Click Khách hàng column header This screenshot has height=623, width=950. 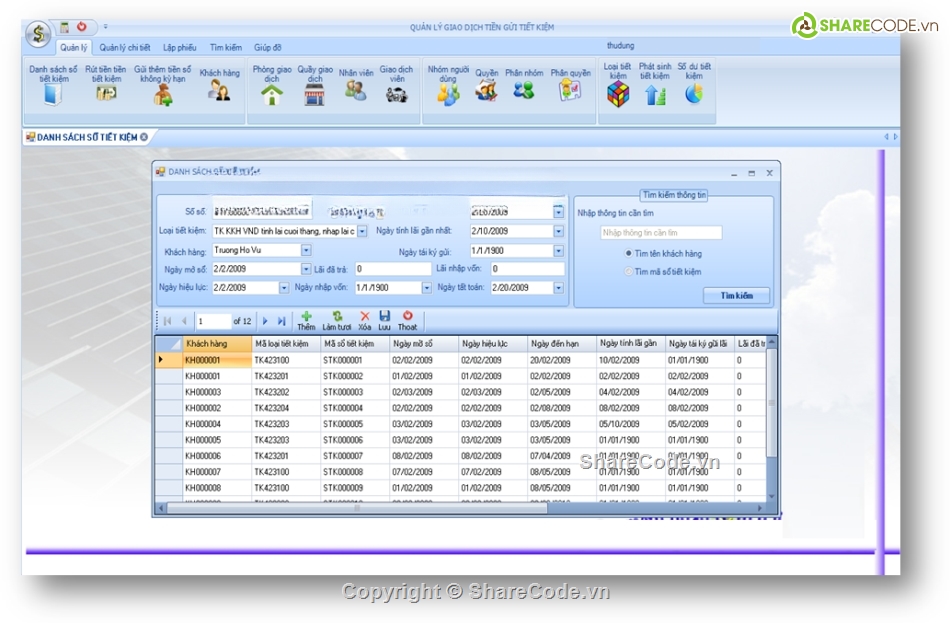tap(217, 344)
